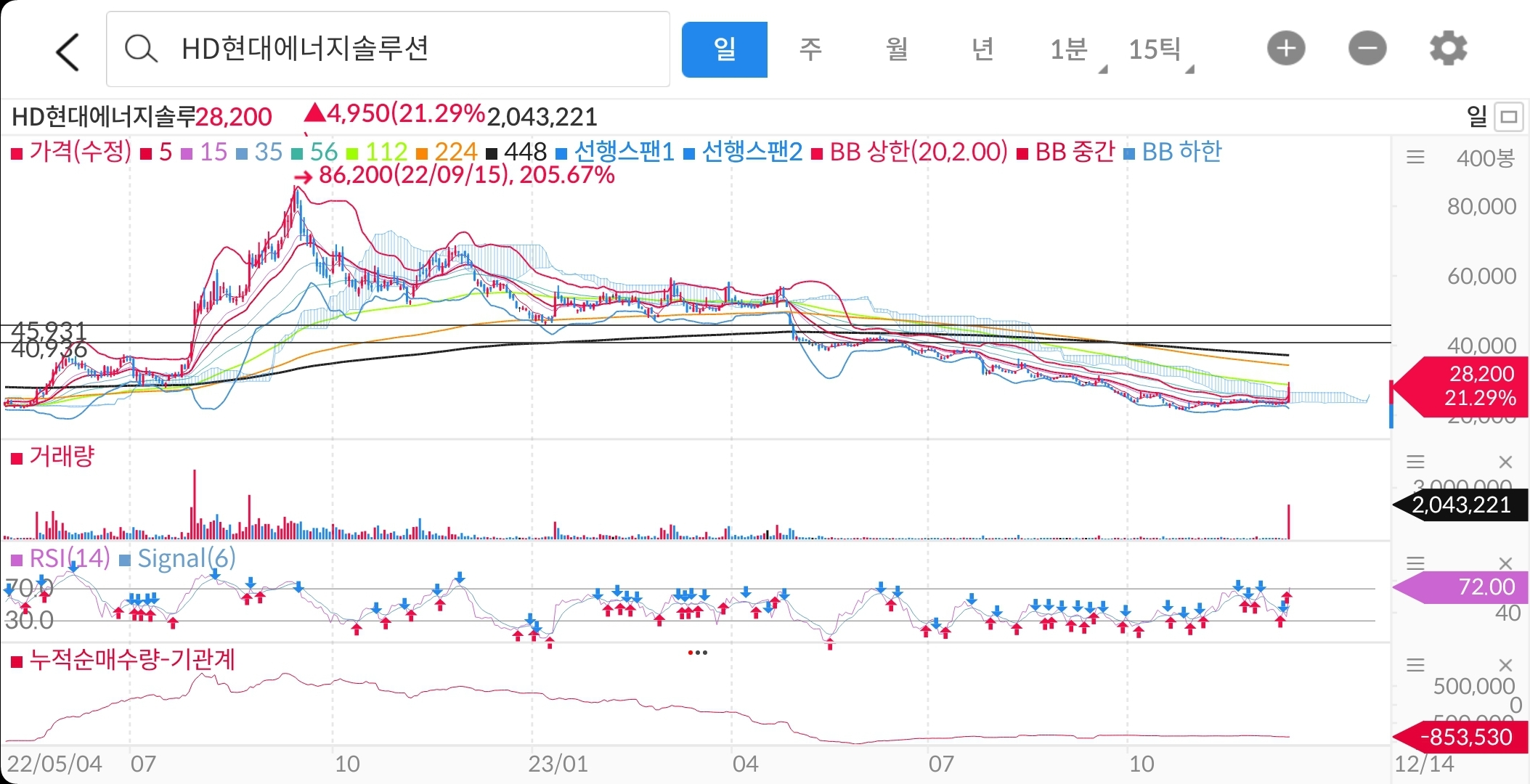Open the 1분 minute interval dropdown

(x=1077, y=51)
